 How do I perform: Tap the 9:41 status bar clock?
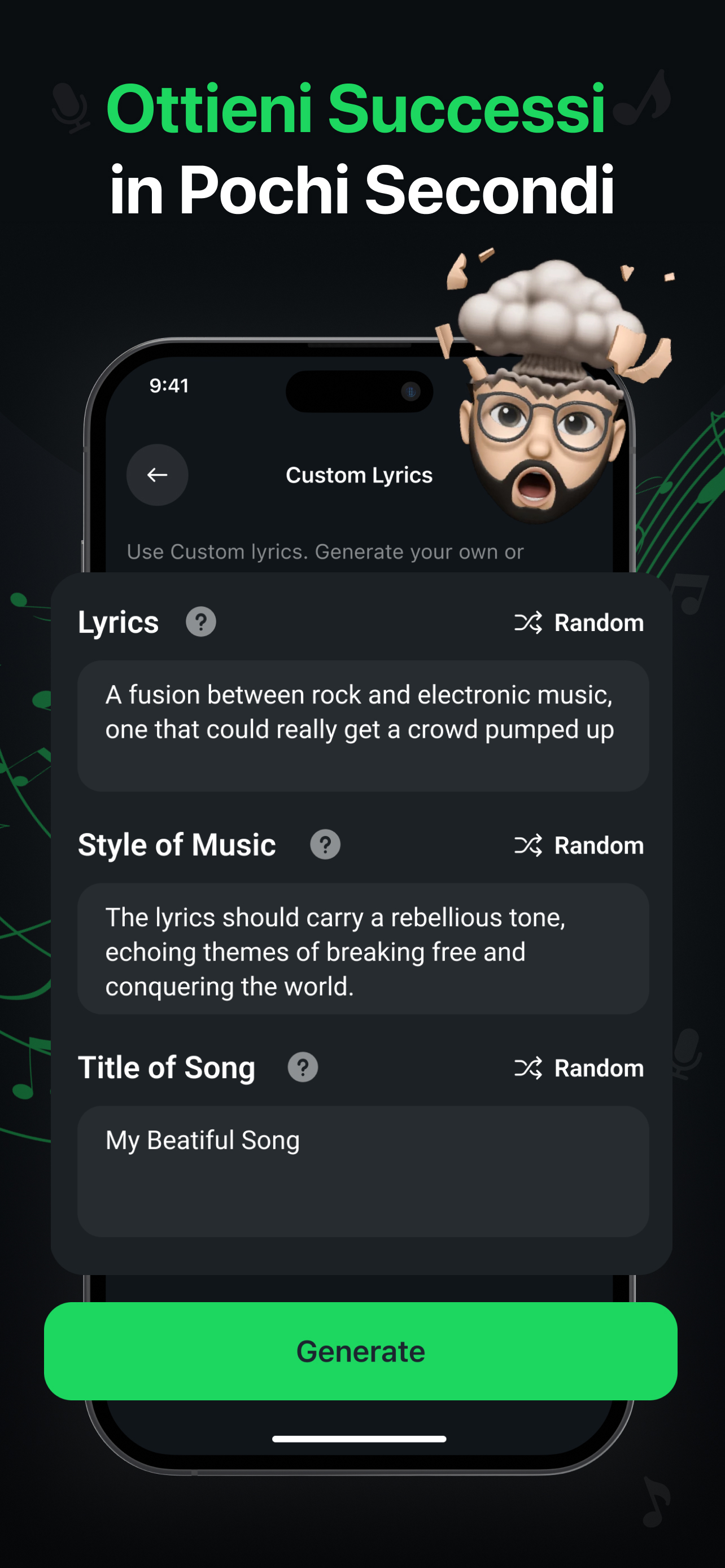(169, 386)
